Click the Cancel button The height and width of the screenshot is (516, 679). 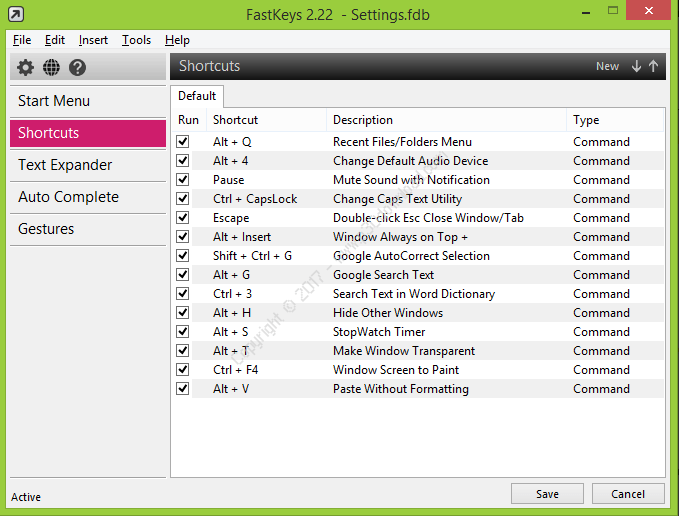[x=628, y=494]
